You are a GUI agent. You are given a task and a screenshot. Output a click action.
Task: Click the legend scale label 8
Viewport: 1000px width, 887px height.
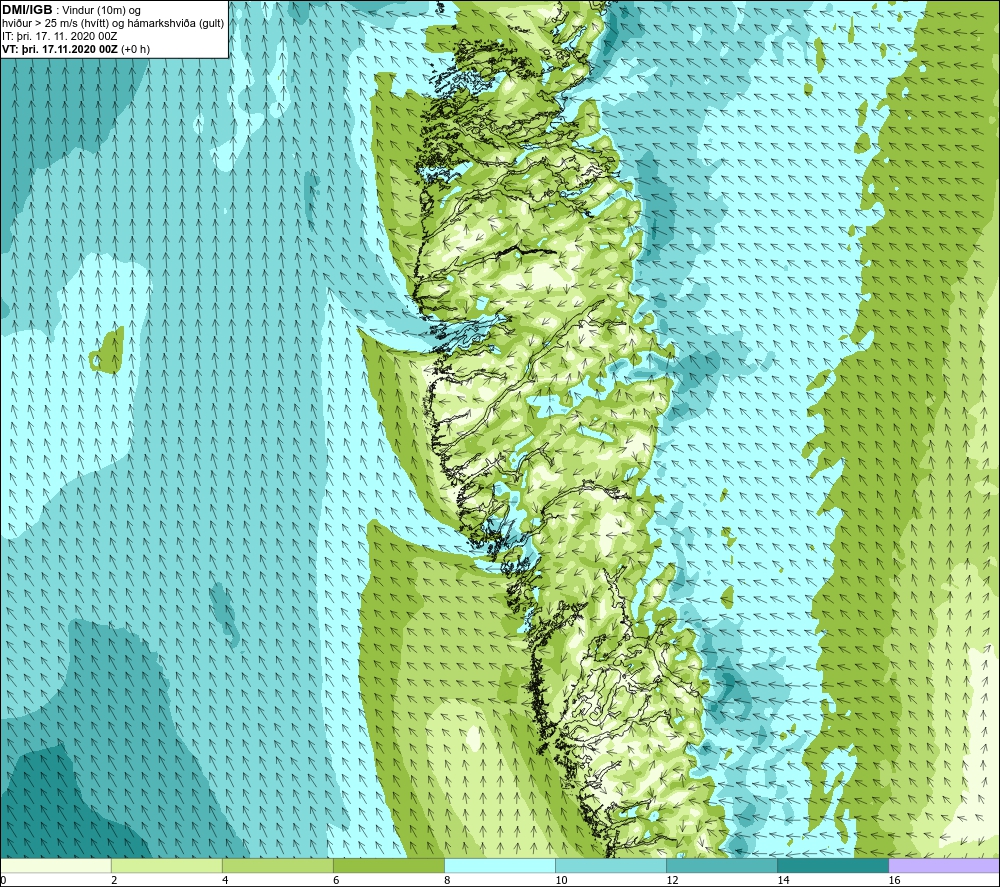(447, 880)
